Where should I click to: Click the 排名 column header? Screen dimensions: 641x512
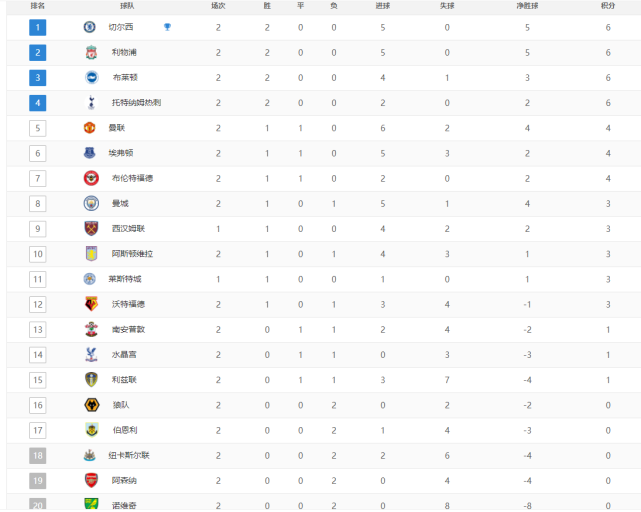coord(38,6)
